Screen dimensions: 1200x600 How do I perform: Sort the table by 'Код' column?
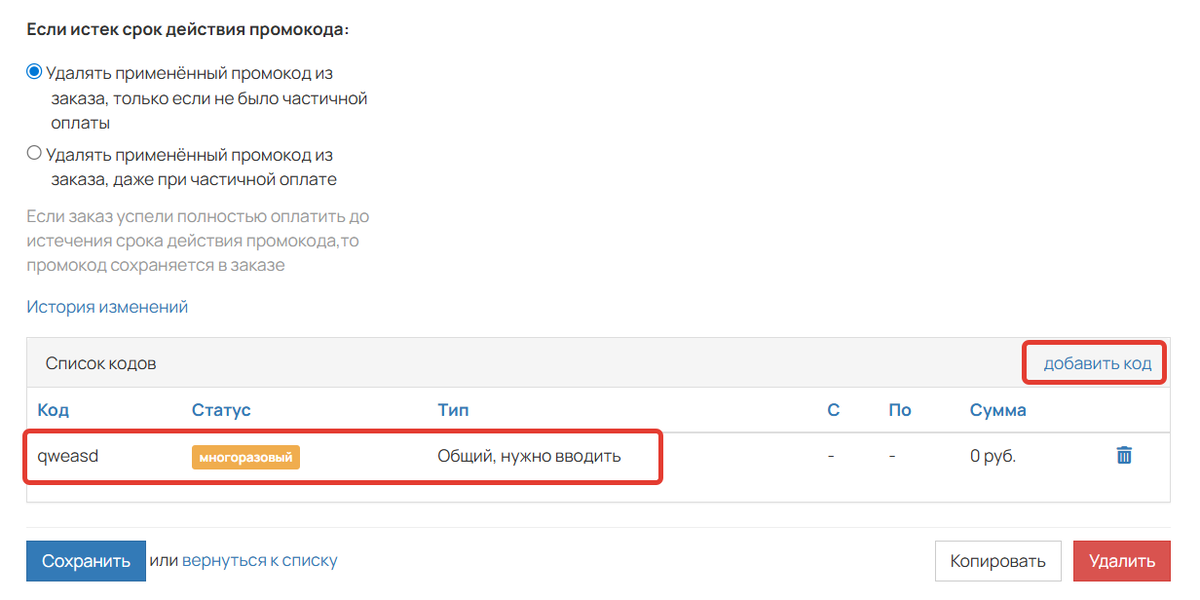53,410
